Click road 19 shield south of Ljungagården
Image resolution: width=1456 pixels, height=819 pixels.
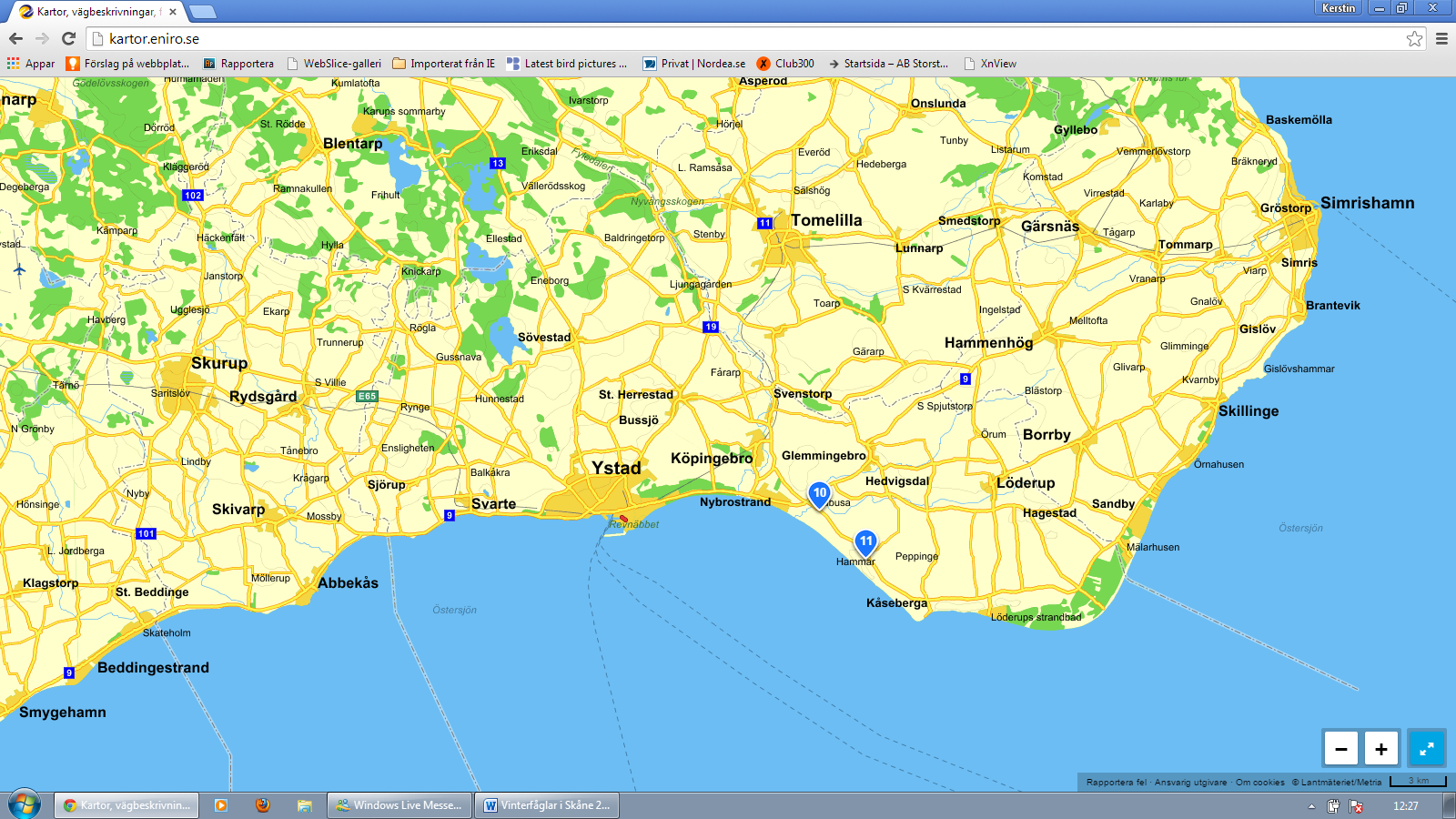[x=711, y=327]
